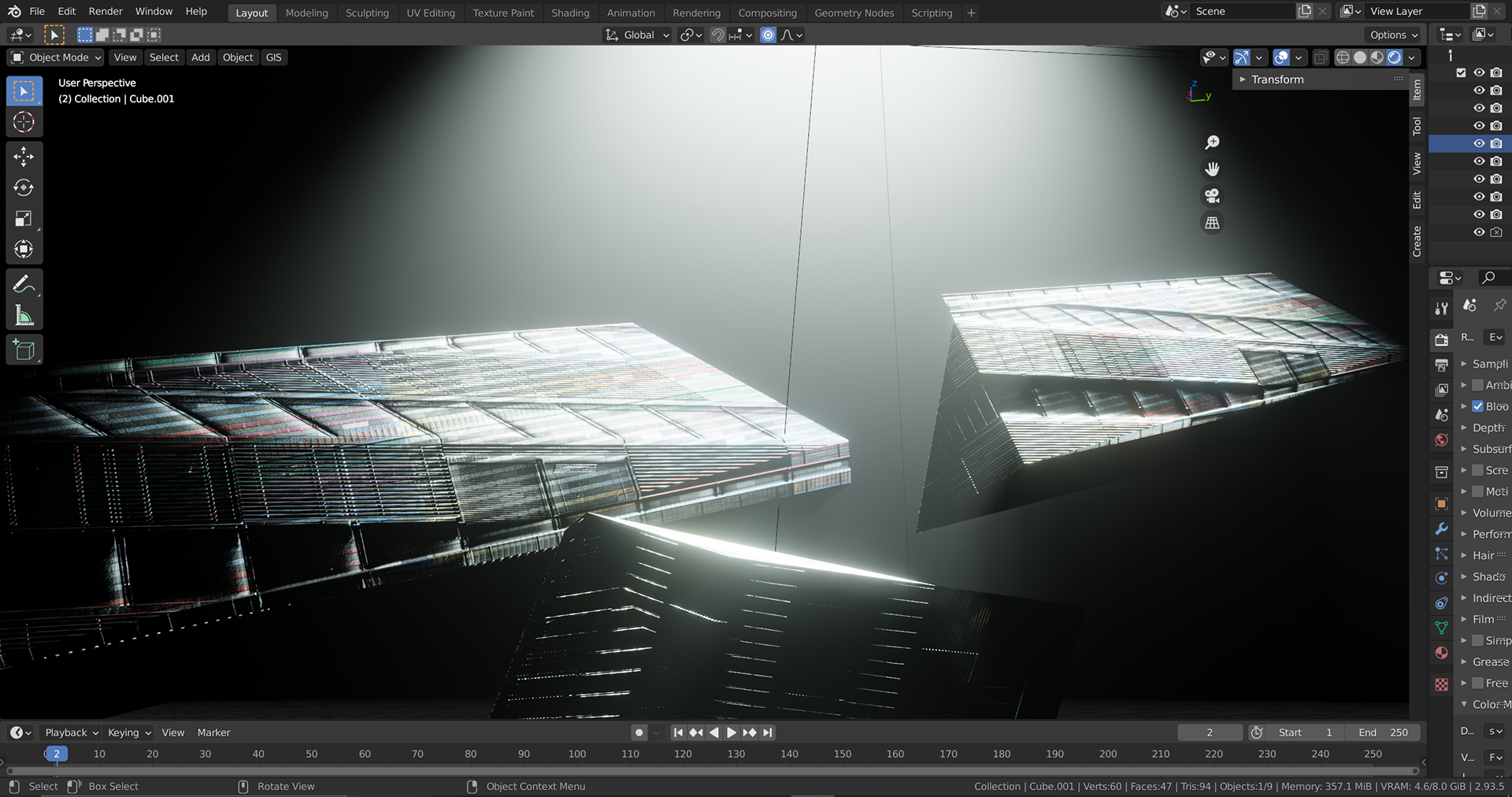The image size is (1512, 797).
Task: Toggle viewport gizmos display
Action: (x=1242, y=57)
